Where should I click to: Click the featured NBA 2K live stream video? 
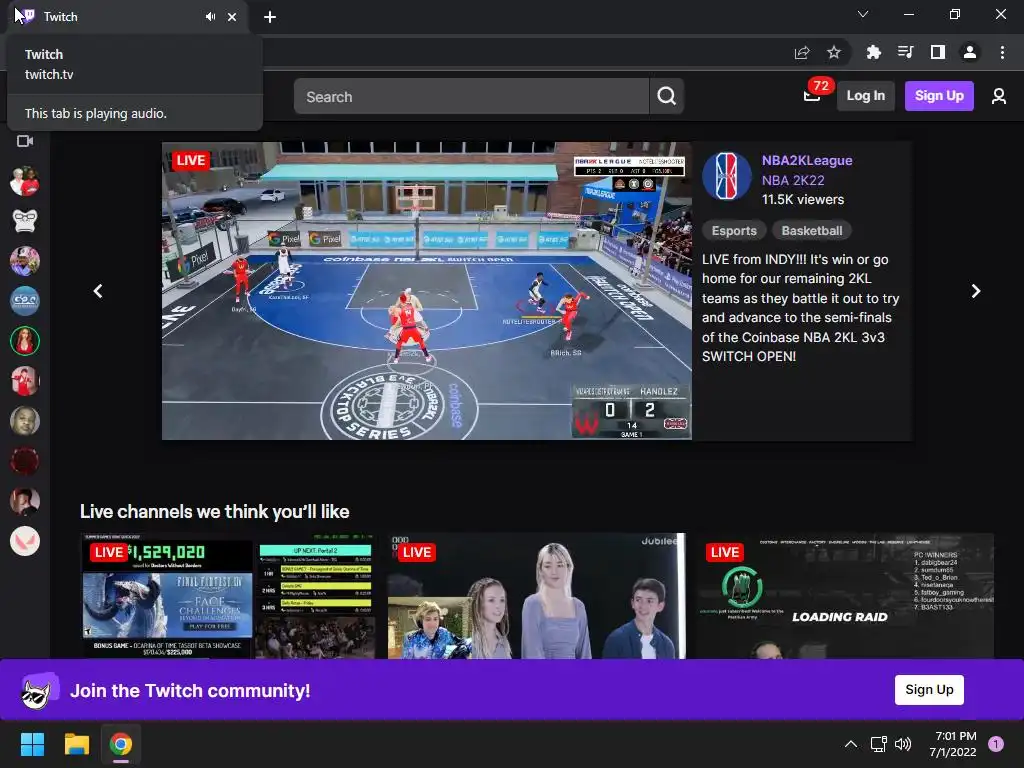(426, 291)
